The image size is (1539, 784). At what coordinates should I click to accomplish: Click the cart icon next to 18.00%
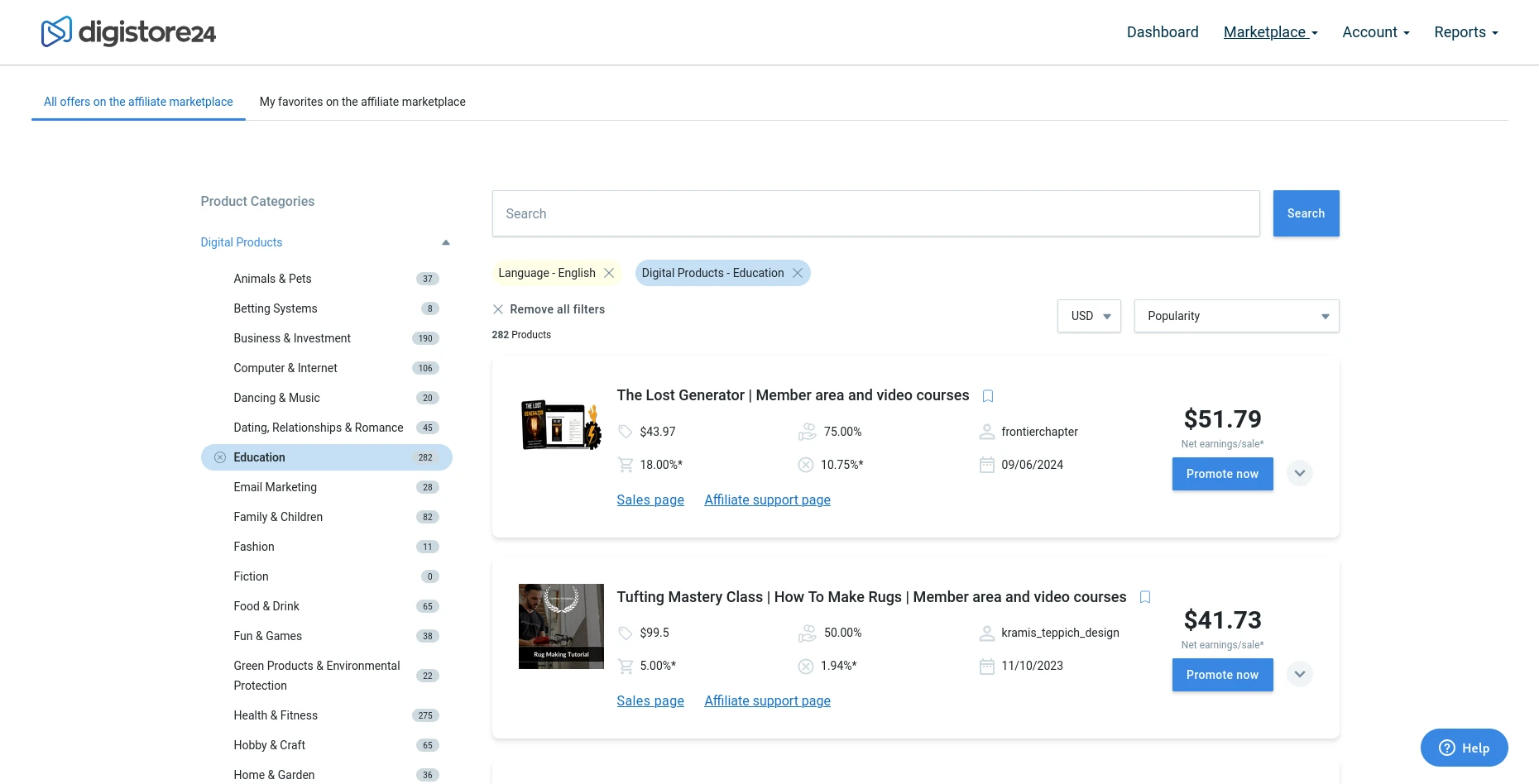pos(626,464)
